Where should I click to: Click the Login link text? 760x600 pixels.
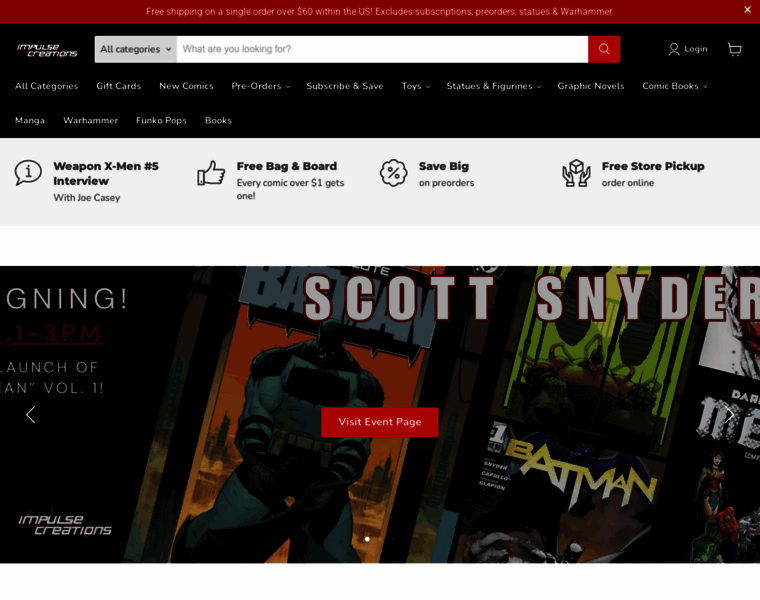pyautogui.click(x=696, y=49)
